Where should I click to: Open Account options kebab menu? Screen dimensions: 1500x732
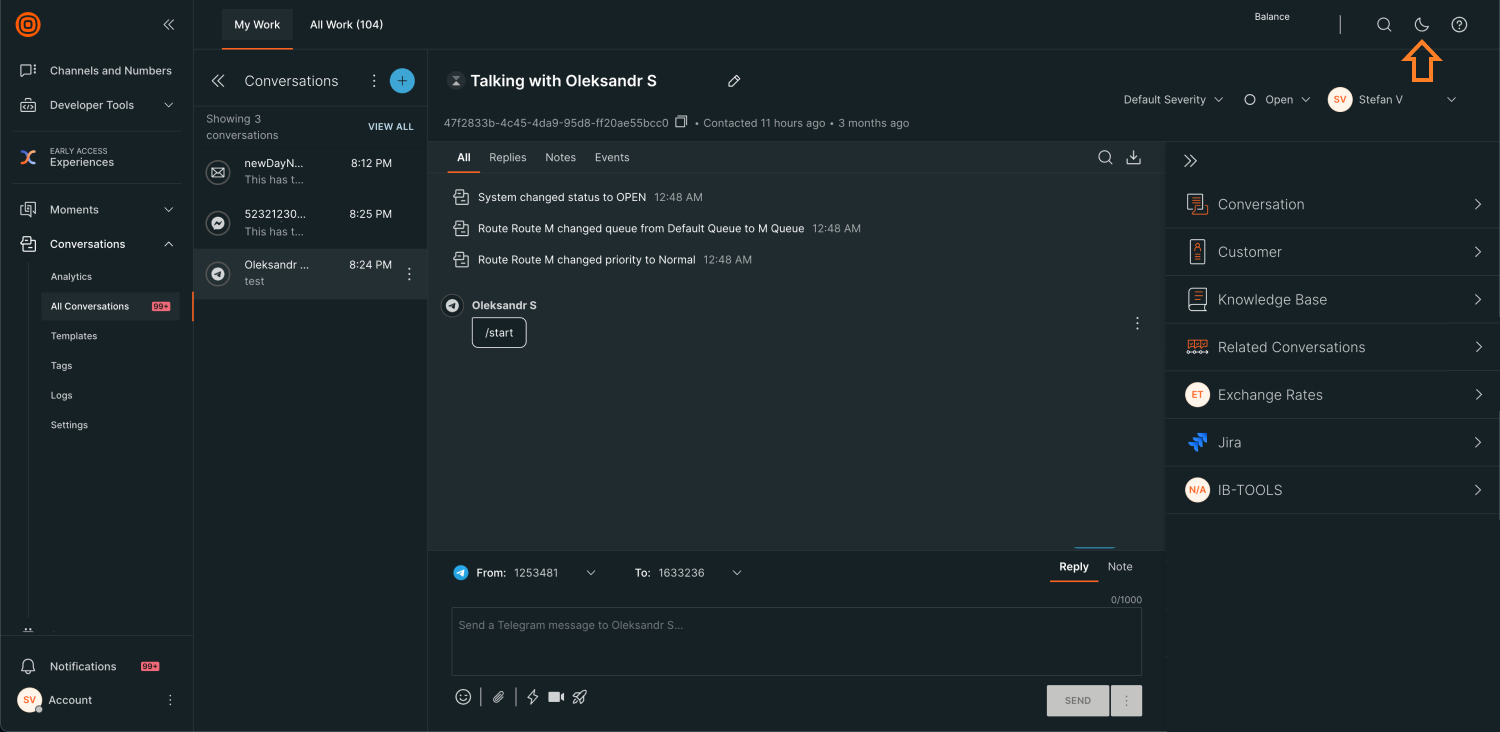[x=170, y=700]
